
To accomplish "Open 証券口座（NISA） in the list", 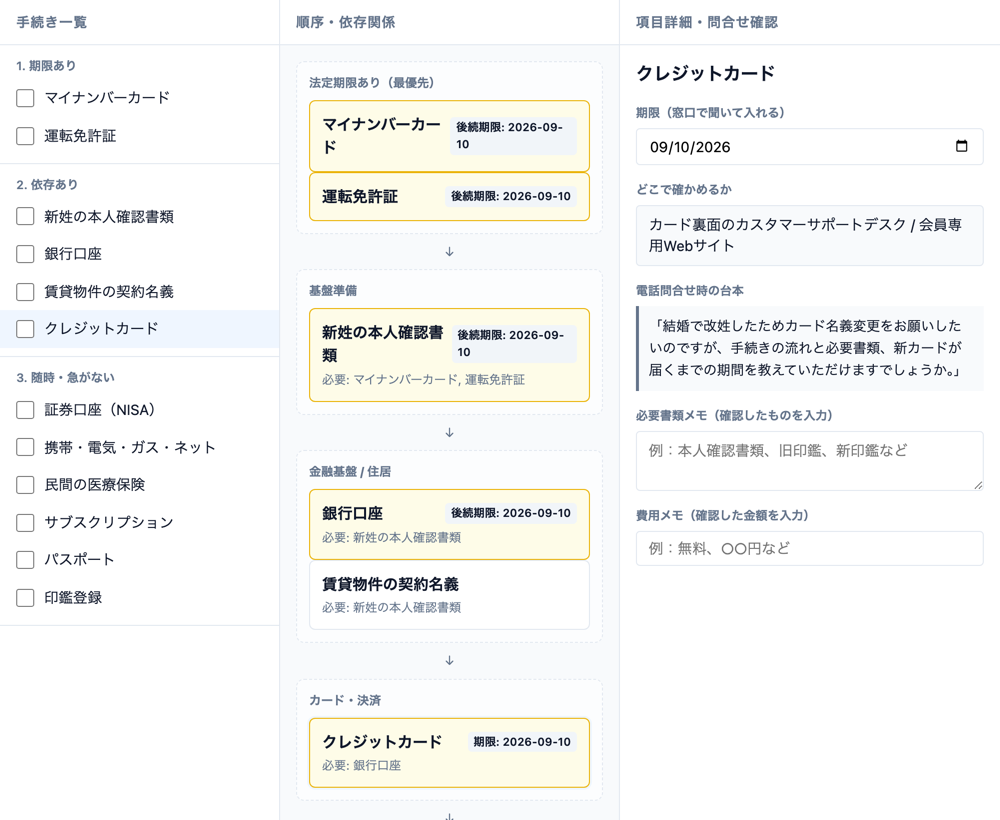I will point(139,409).
